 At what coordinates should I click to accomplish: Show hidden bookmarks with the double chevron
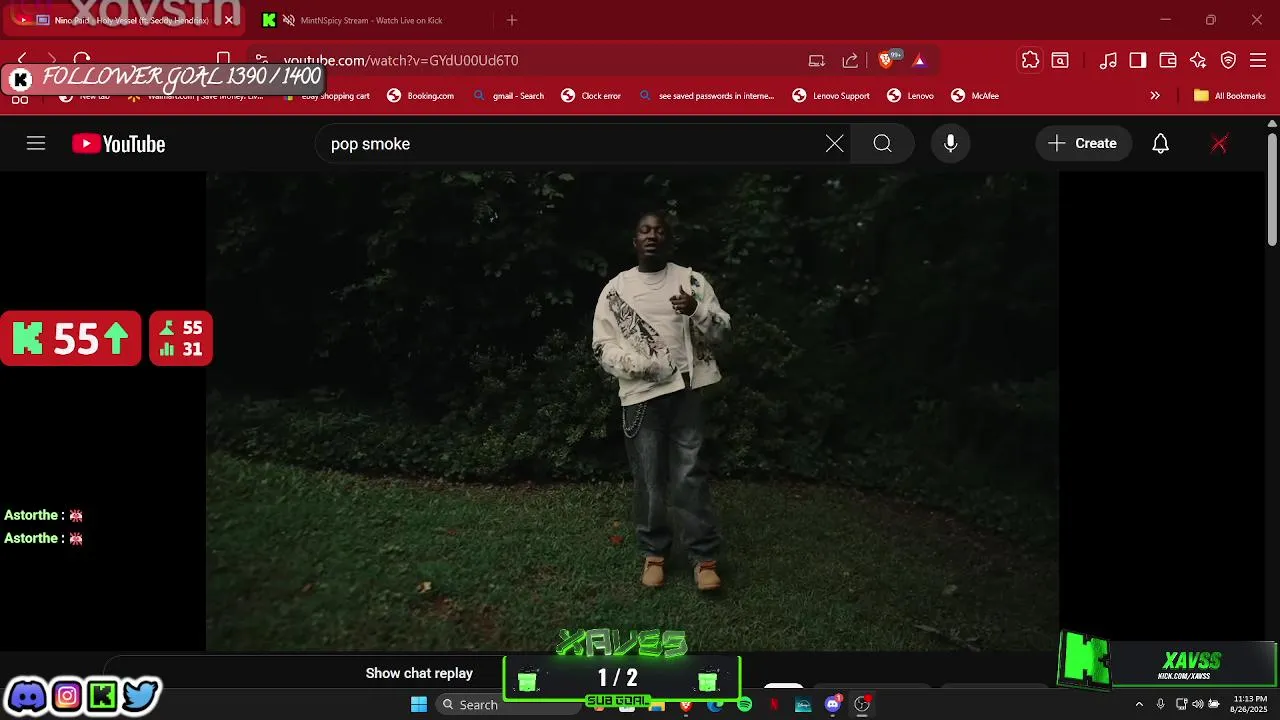pyautogui.click(x=1155, y=96)
